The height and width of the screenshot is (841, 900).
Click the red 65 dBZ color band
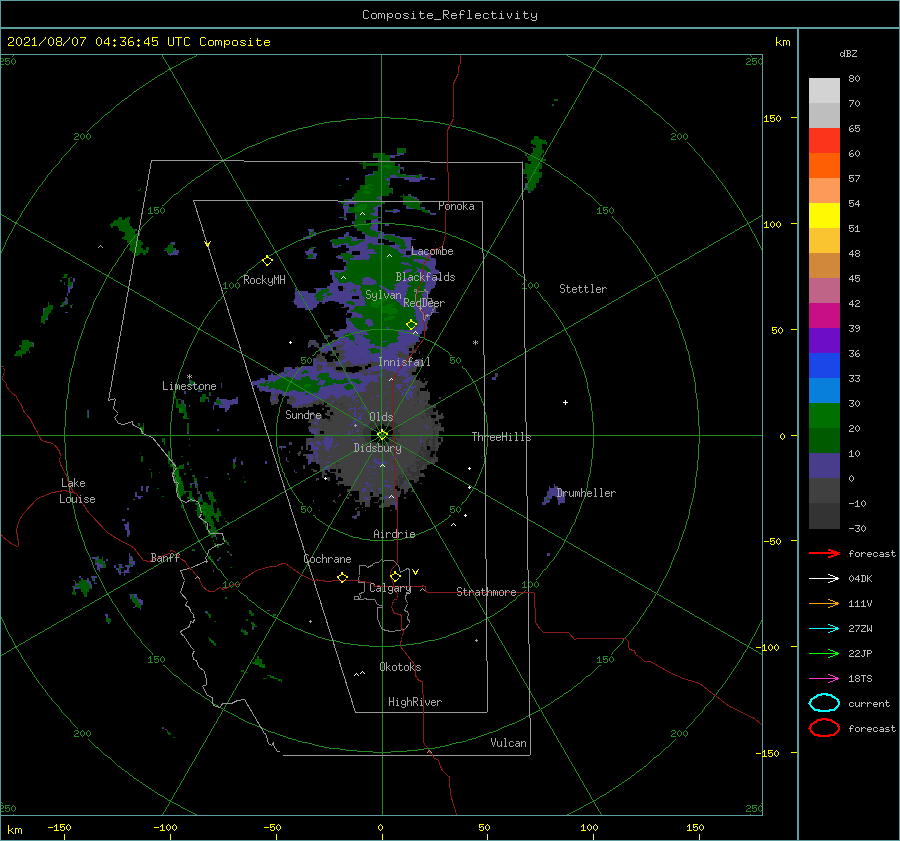coord(824,140)
